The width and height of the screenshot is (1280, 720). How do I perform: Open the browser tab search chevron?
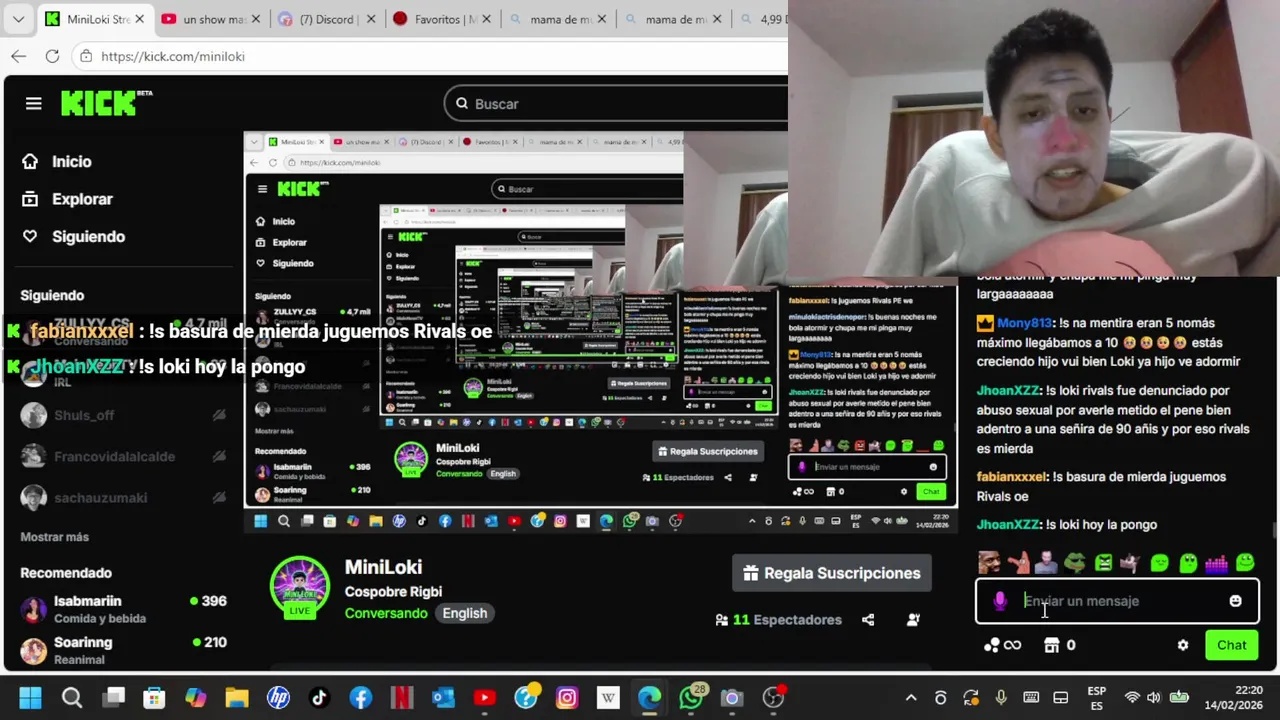18,19
